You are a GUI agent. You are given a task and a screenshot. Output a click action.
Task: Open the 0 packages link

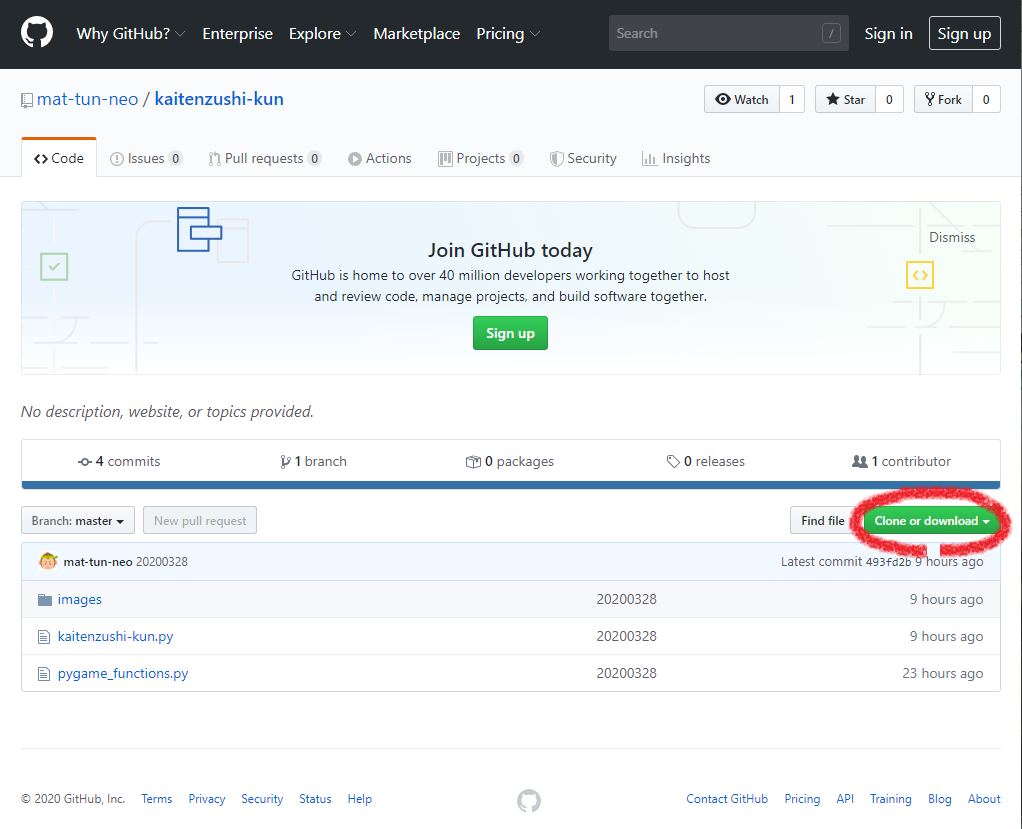(510, 461)
